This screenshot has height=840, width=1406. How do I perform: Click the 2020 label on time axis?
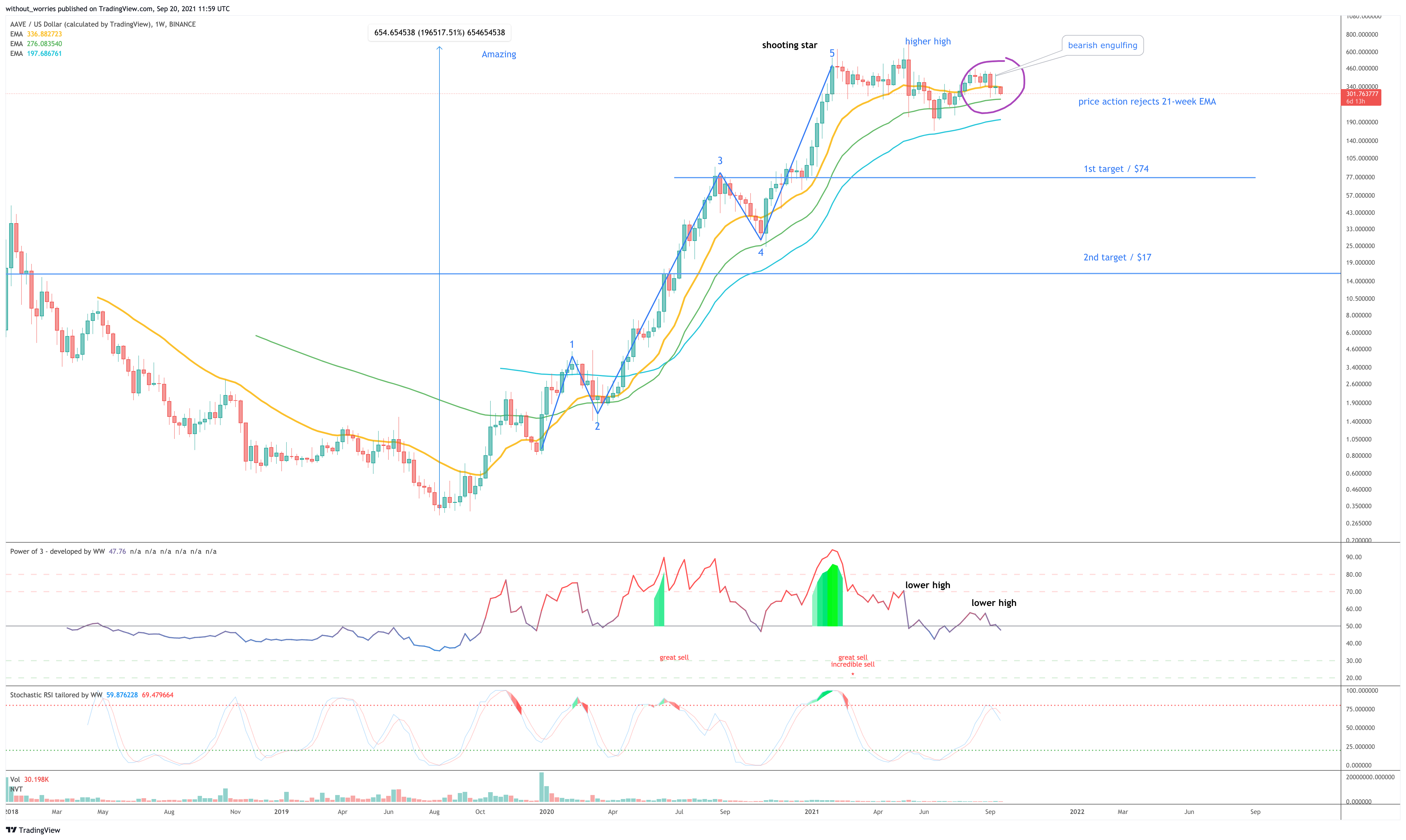coord(547,812)
